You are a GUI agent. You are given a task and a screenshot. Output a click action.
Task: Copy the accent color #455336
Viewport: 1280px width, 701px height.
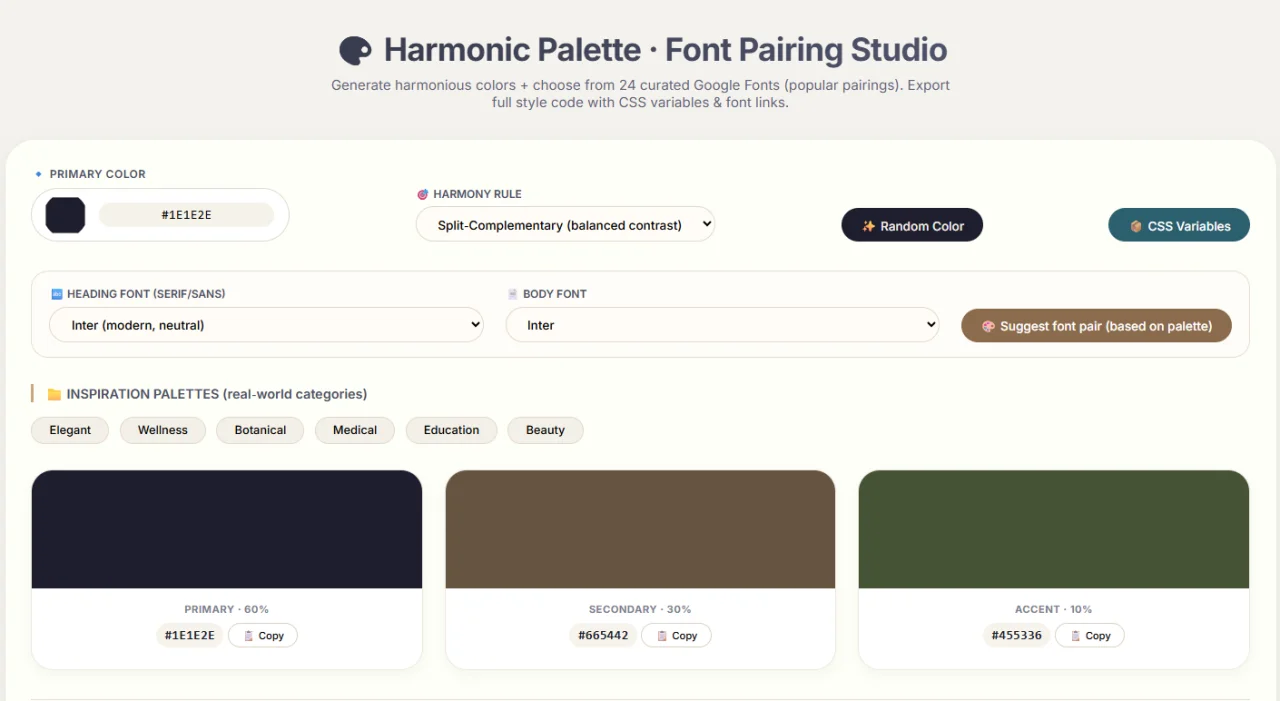coord(1090,635)
